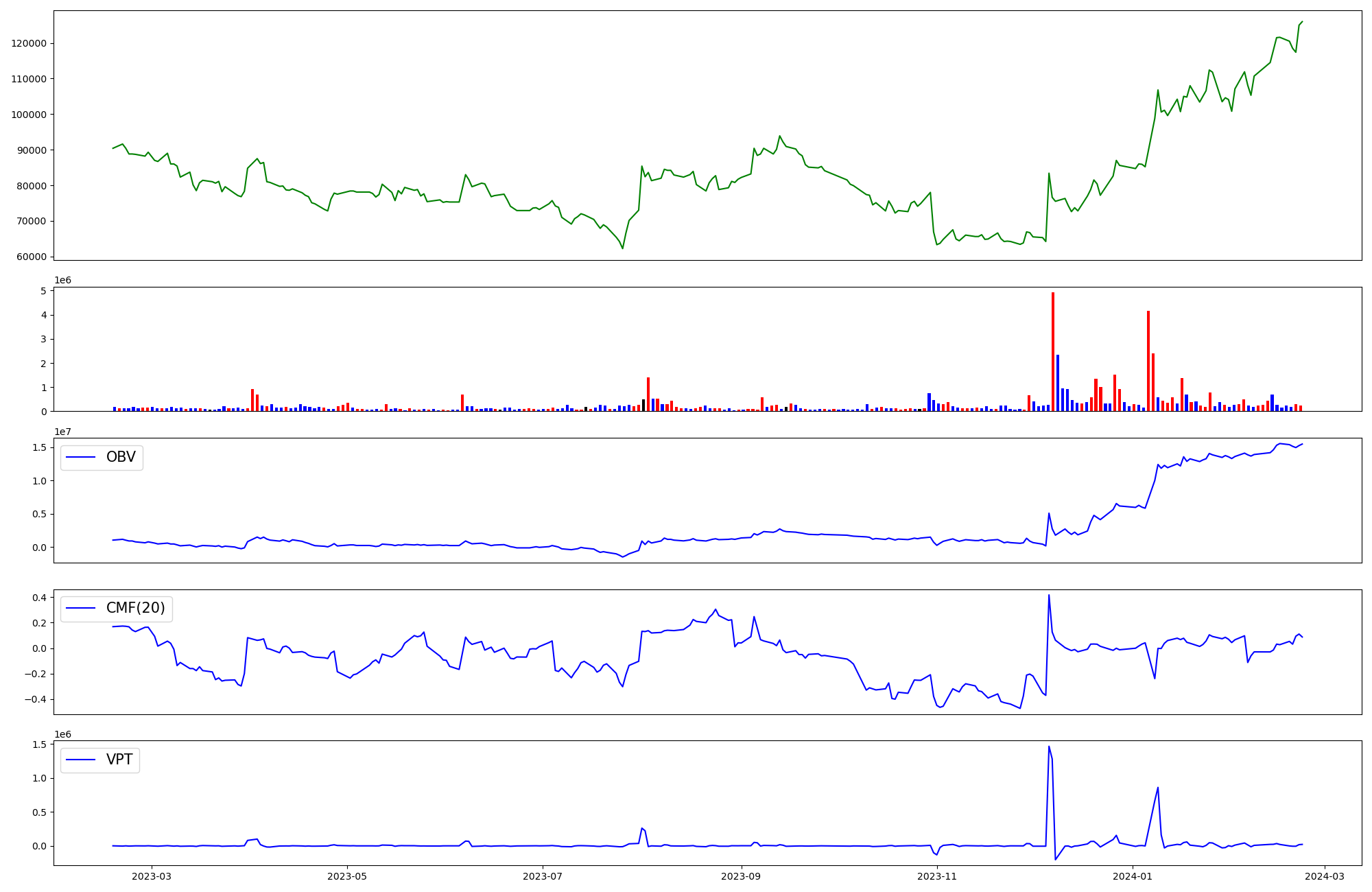Click the CMF(20) legend entry
The width and height of the screenshot is (1372, 892).
[135, 609]
